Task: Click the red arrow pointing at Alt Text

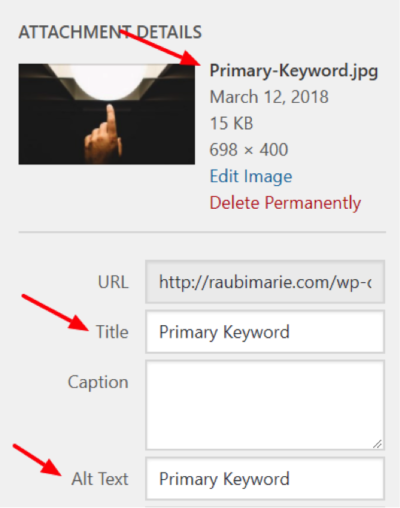Action: (37, 460)
